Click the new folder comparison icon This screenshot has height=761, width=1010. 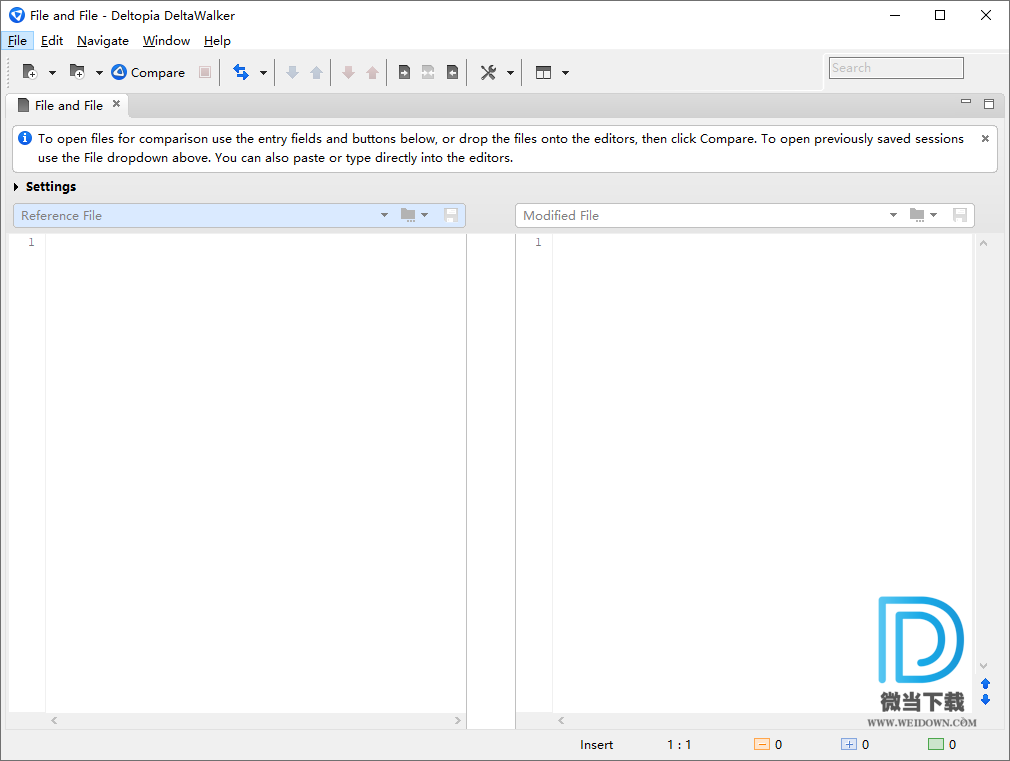point(77,72)
